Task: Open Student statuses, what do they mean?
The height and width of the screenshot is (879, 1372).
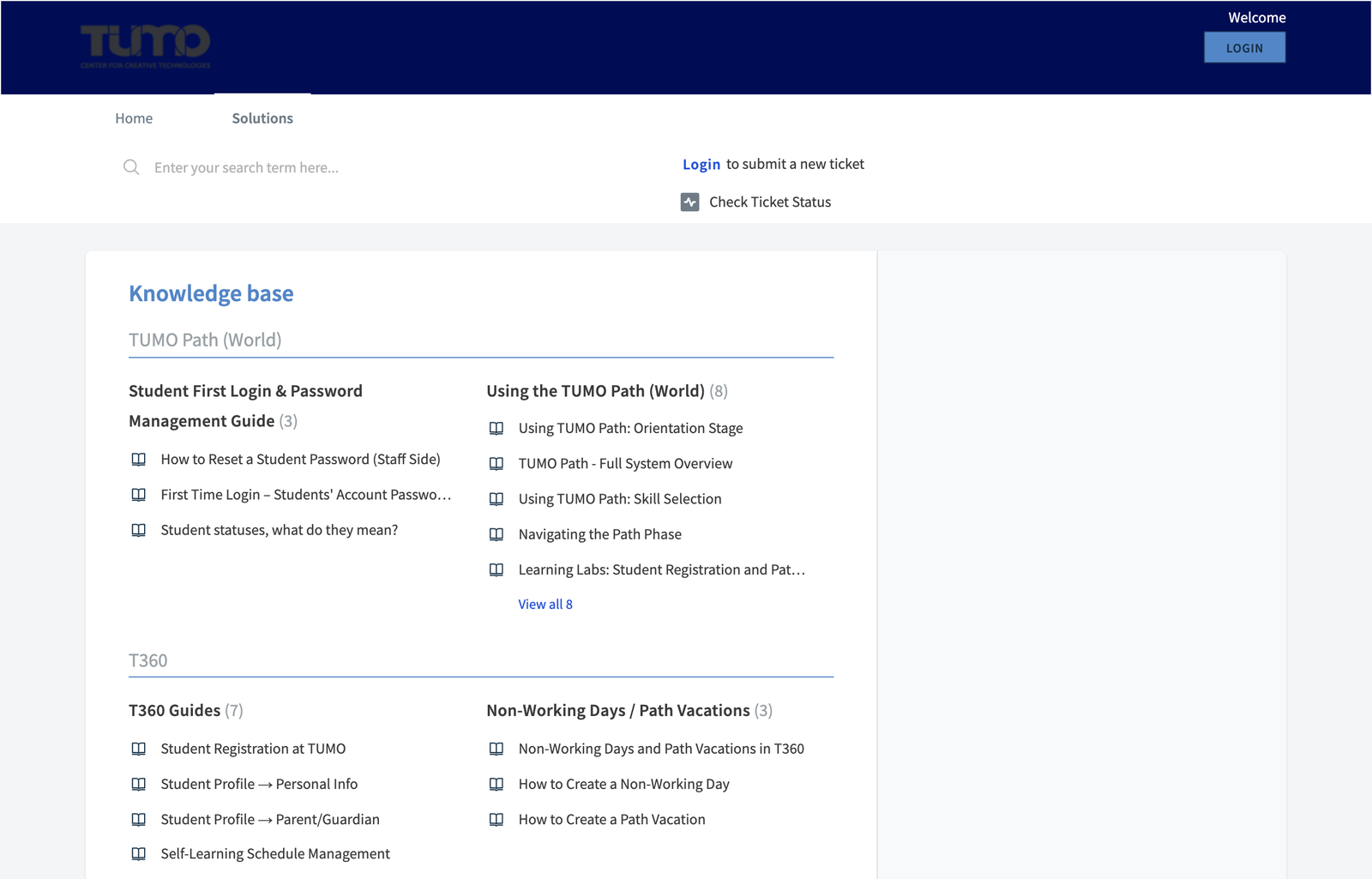Action: tap(280, 530)
